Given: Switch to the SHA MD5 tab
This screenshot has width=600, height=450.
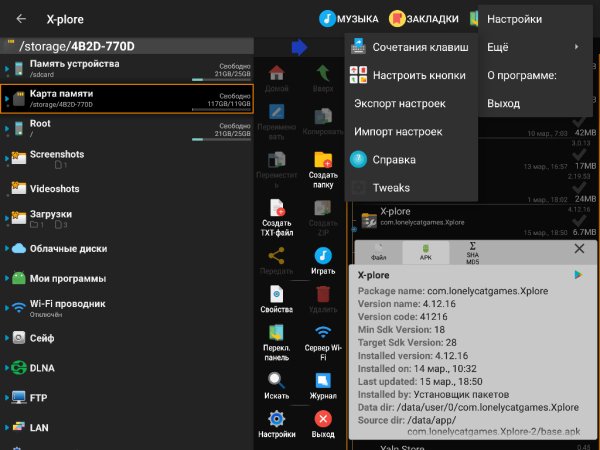Looking at the screenshot, I should click(x=473, y=253).
